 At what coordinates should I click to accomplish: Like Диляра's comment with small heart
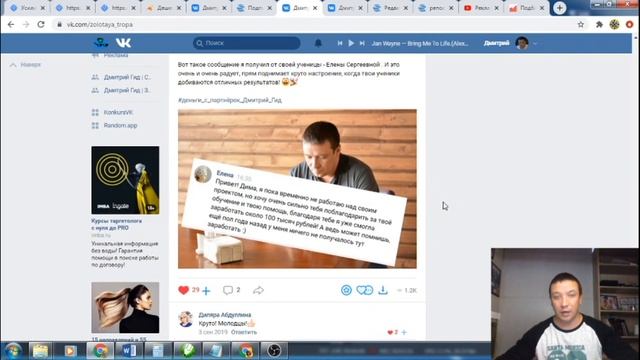390,332
